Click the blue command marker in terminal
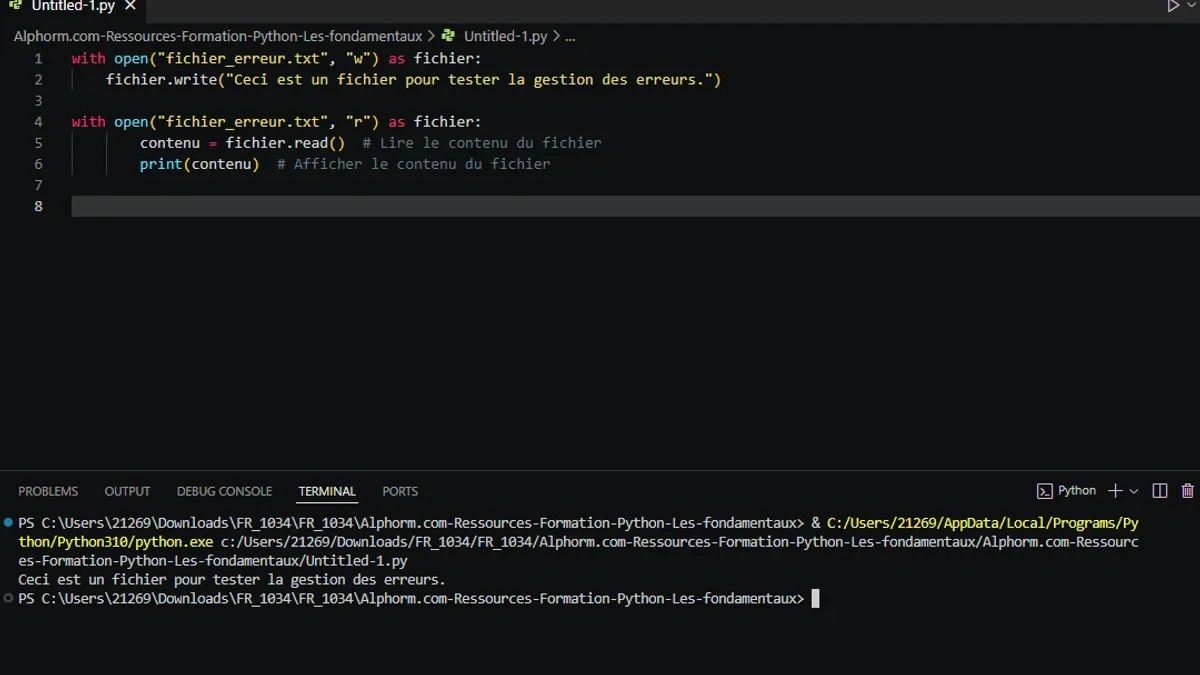This screenshot has height=675, width=1200. pos(8,523)
